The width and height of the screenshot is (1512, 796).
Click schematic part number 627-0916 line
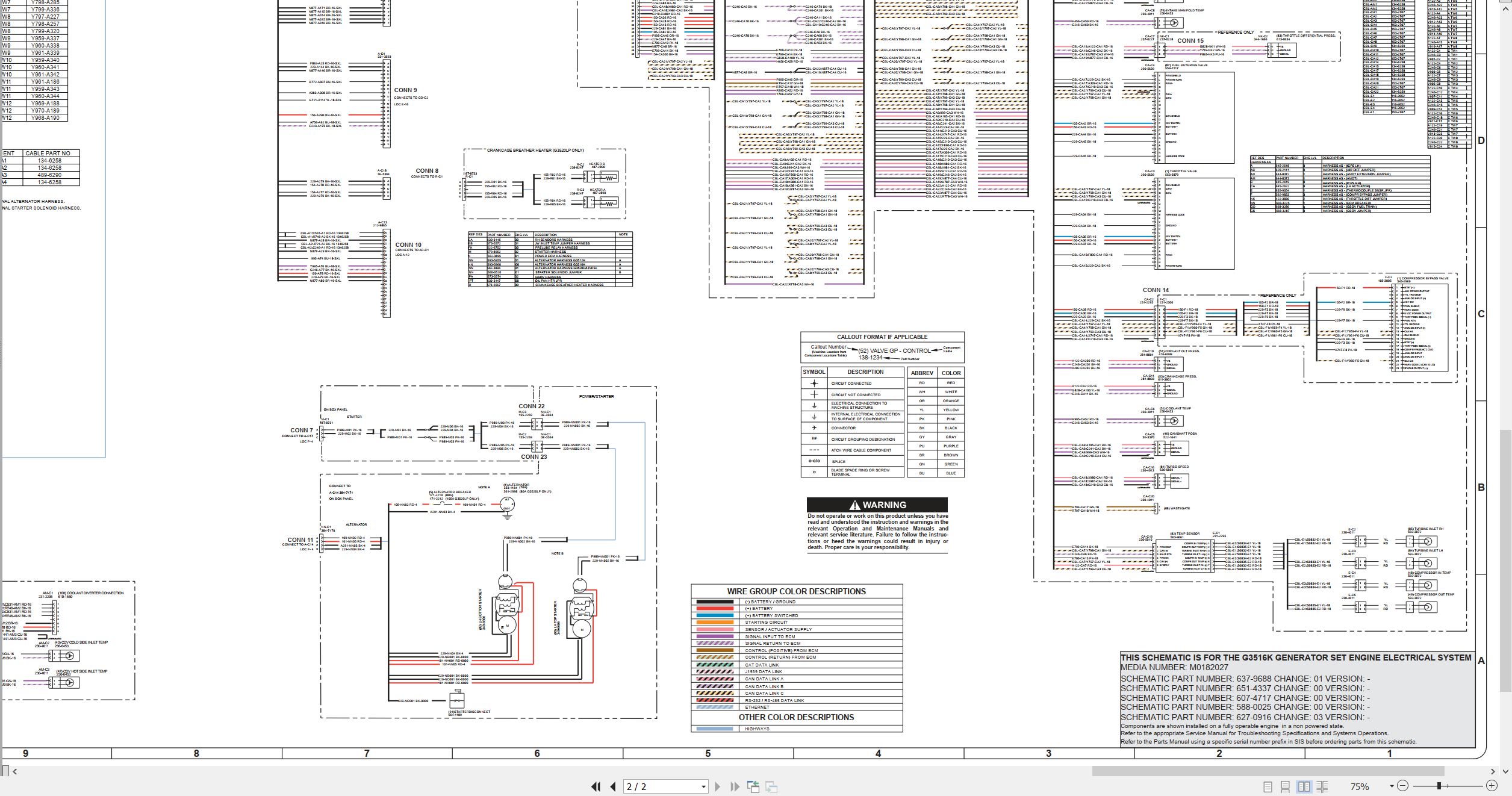tap(1245, 717)
